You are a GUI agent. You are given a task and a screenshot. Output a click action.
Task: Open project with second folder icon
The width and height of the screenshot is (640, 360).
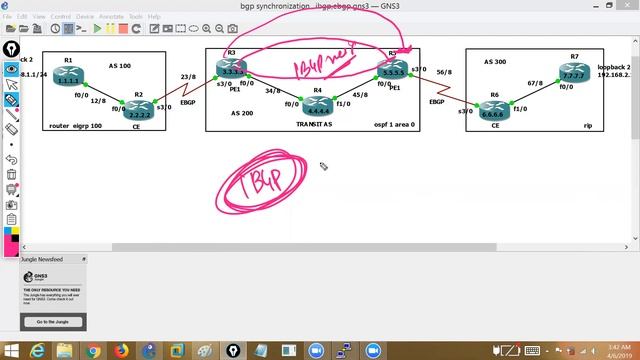pyautogui.click(x=24, y=29)
